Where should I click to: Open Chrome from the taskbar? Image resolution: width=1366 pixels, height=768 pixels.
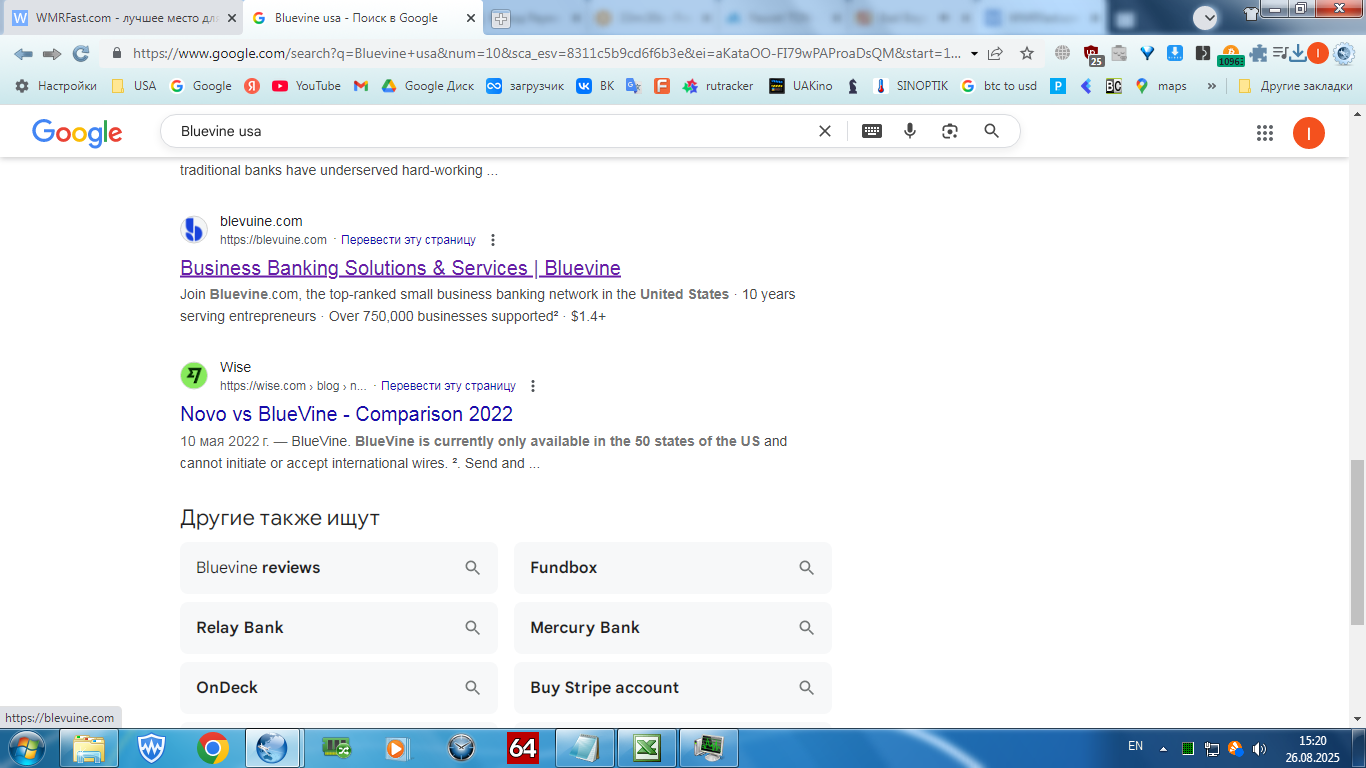[212, 748]
